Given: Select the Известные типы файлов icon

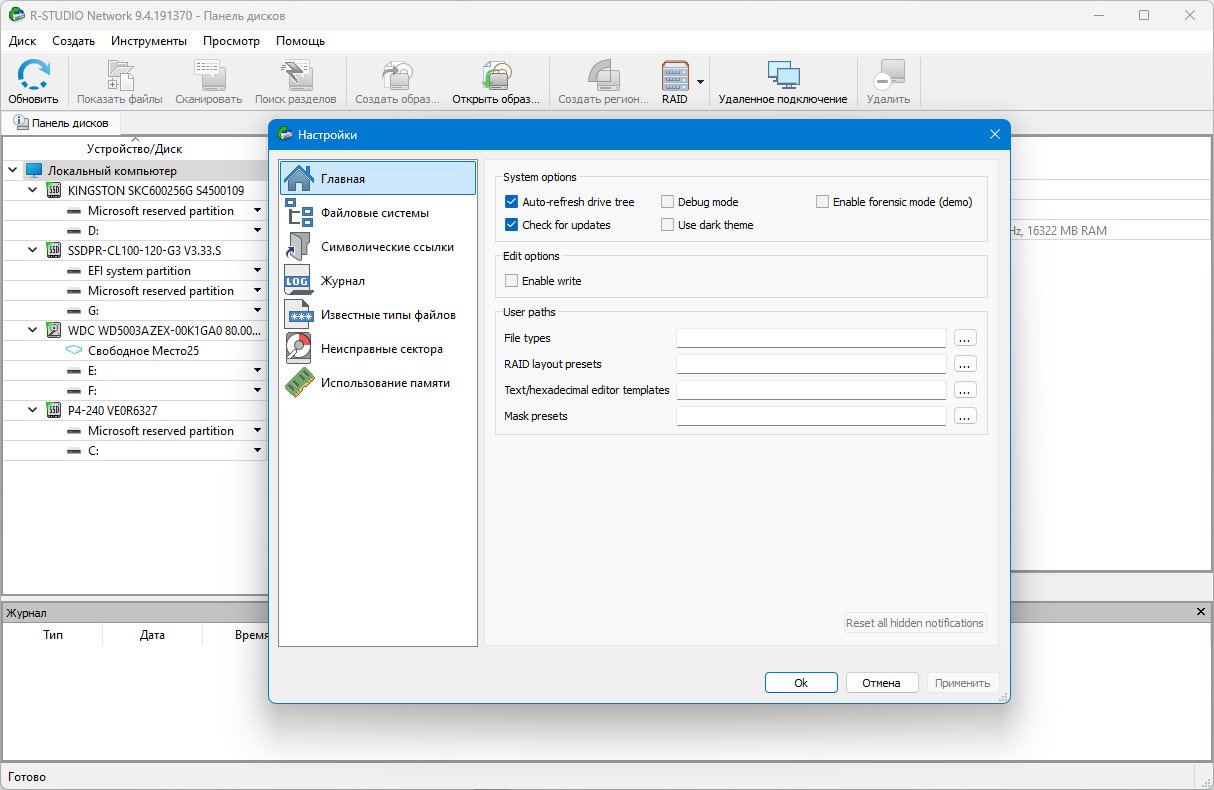Looking at the screenshot, I should [x=299, y=314].
